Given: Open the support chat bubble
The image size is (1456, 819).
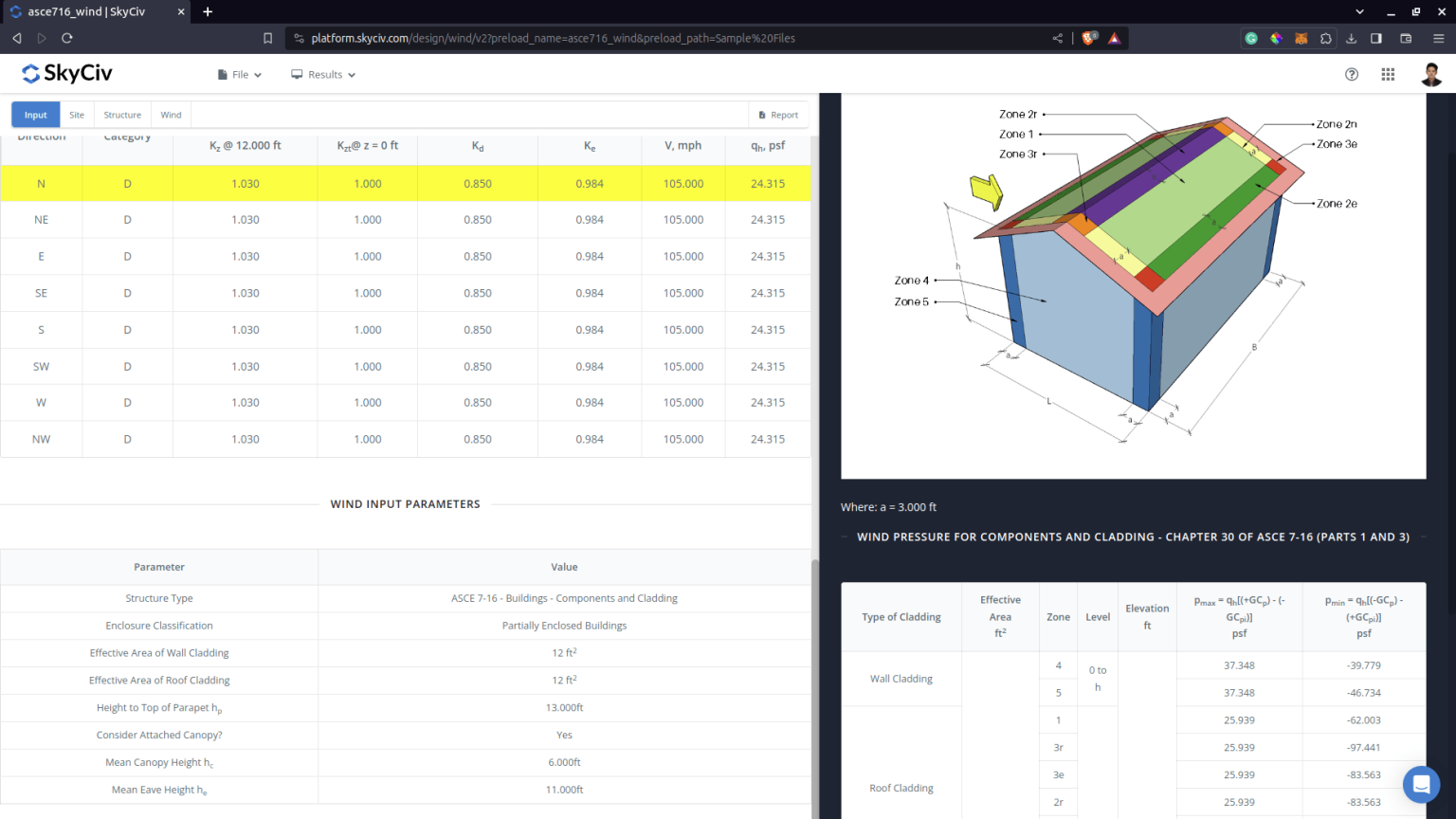Looking at the screenshot, I should 1421,784.
